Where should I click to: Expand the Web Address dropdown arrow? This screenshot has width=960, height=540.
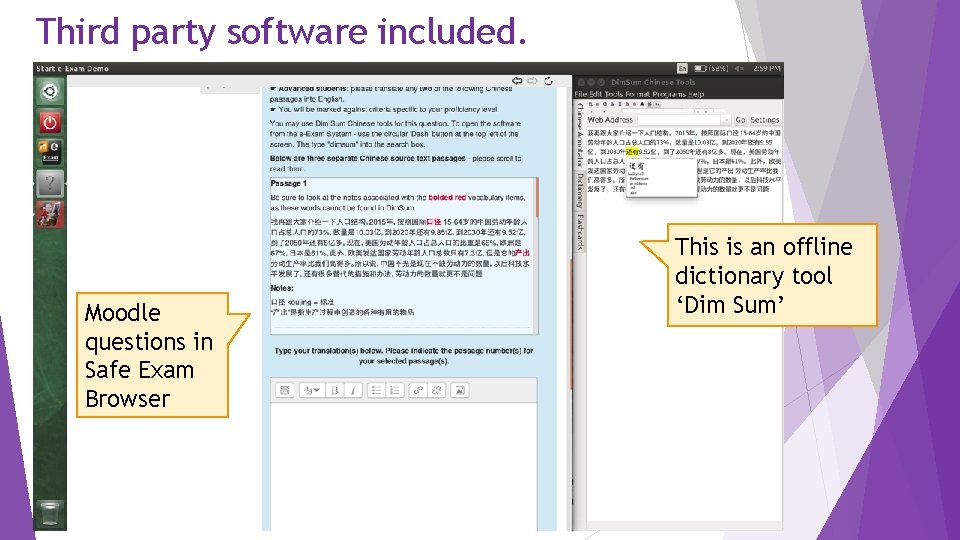[726, 120]
